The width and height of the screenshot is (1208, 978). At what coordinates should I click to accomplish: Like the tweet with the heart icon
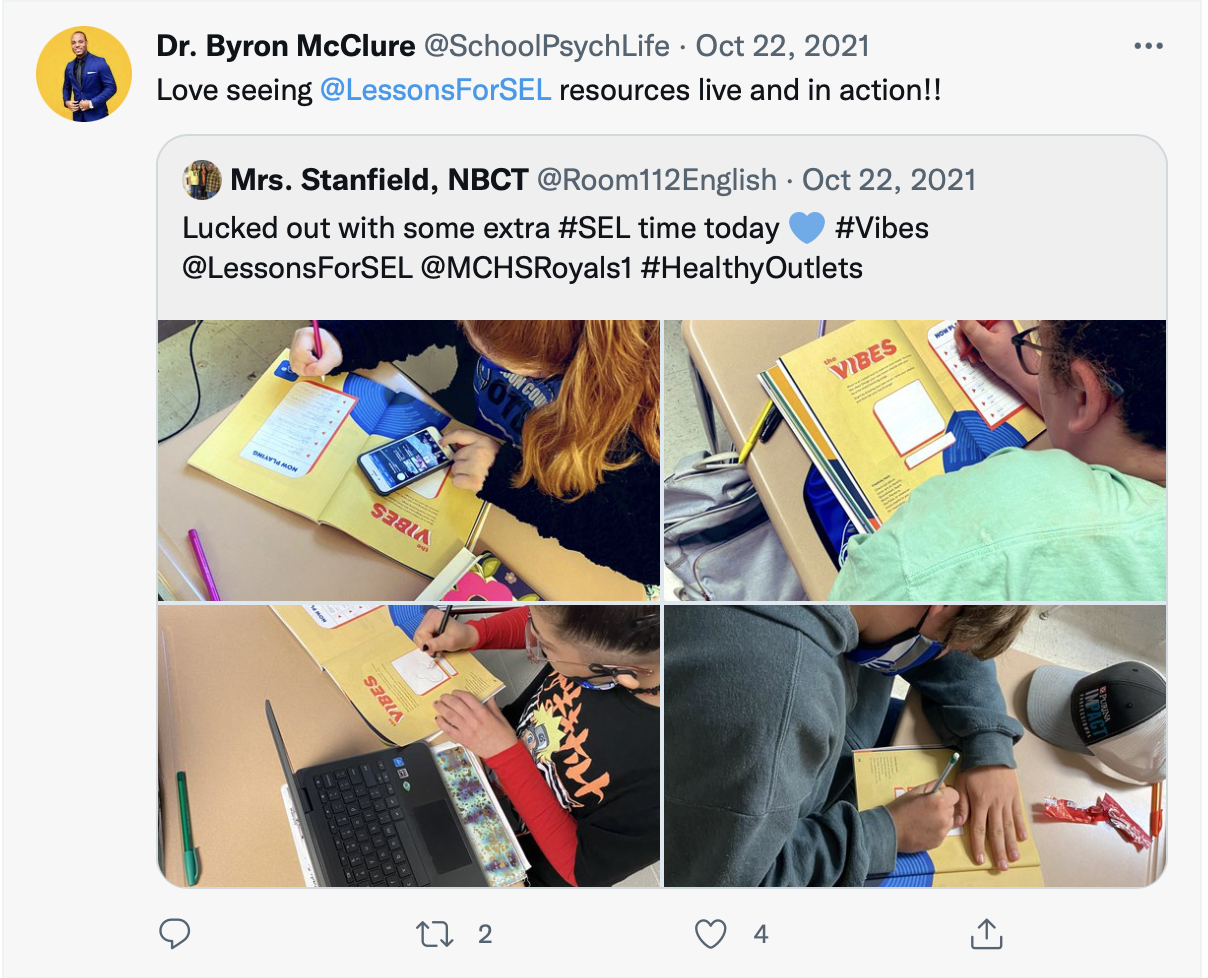[710, 934]
